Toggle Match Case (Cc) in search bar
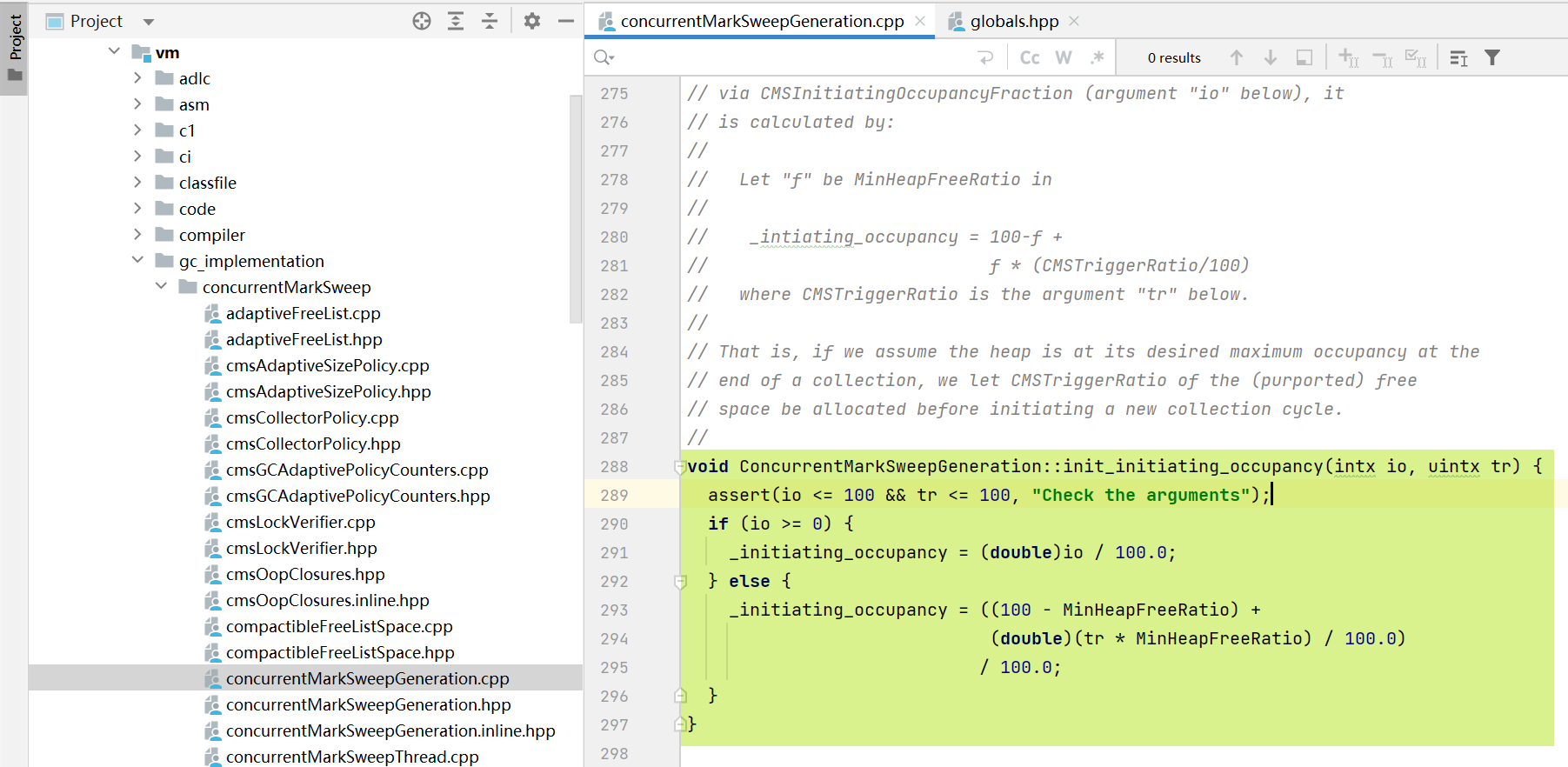 pyautogui.click(x=1030, y=57)
